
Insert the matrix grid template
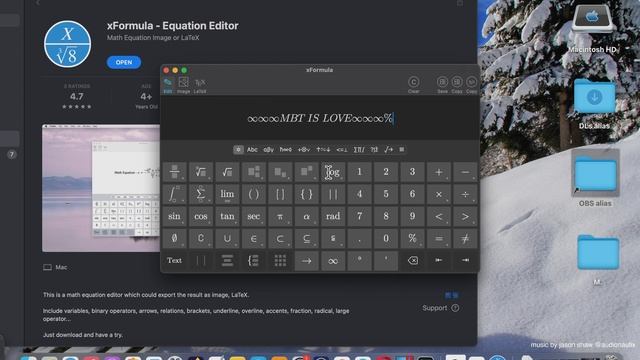(280, 260)
